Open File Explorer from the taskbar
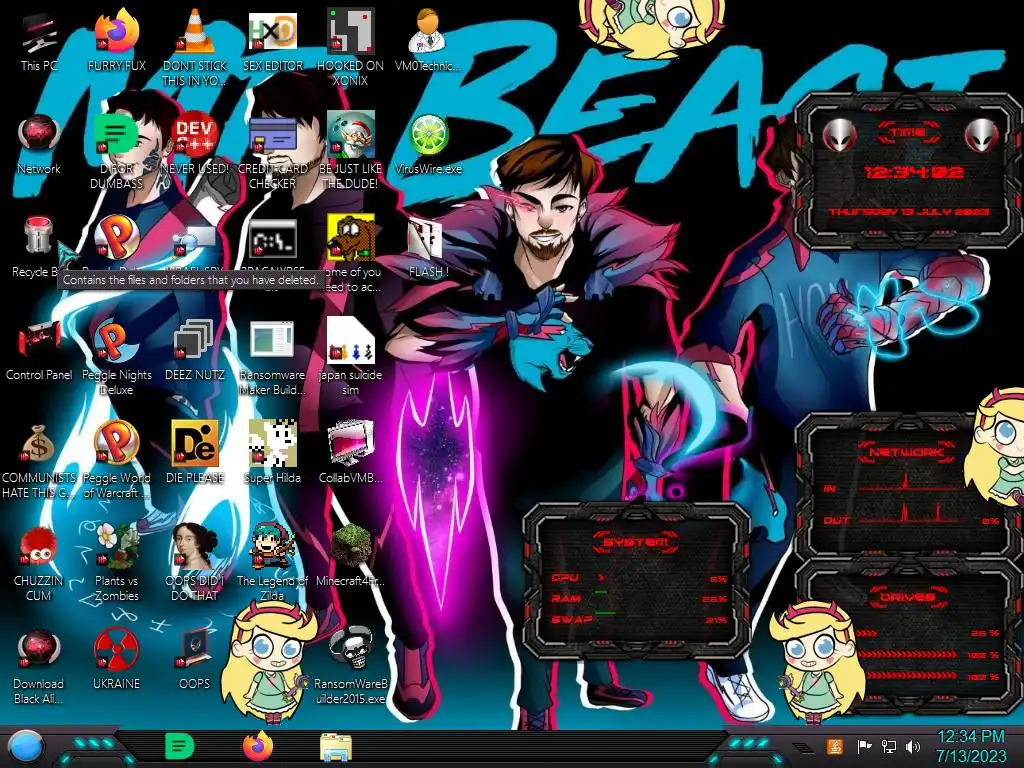The width and height of the screenshot is (1024, 768). pyautogui.click(x=336, y=748)
